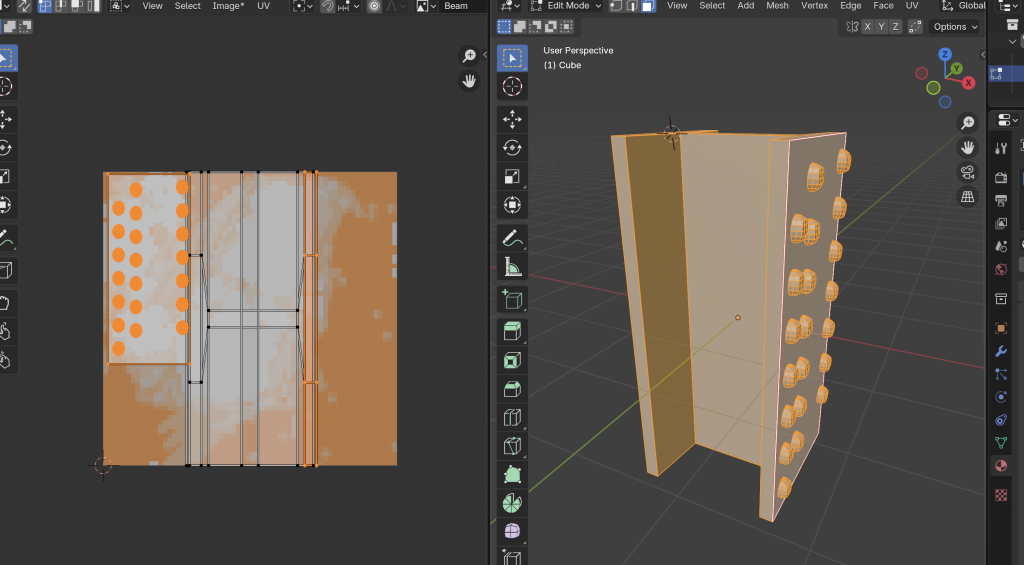The height and width of the screenshot is (565, 1024).
Task: Open the Mesh menu
Action: [777, 6]
